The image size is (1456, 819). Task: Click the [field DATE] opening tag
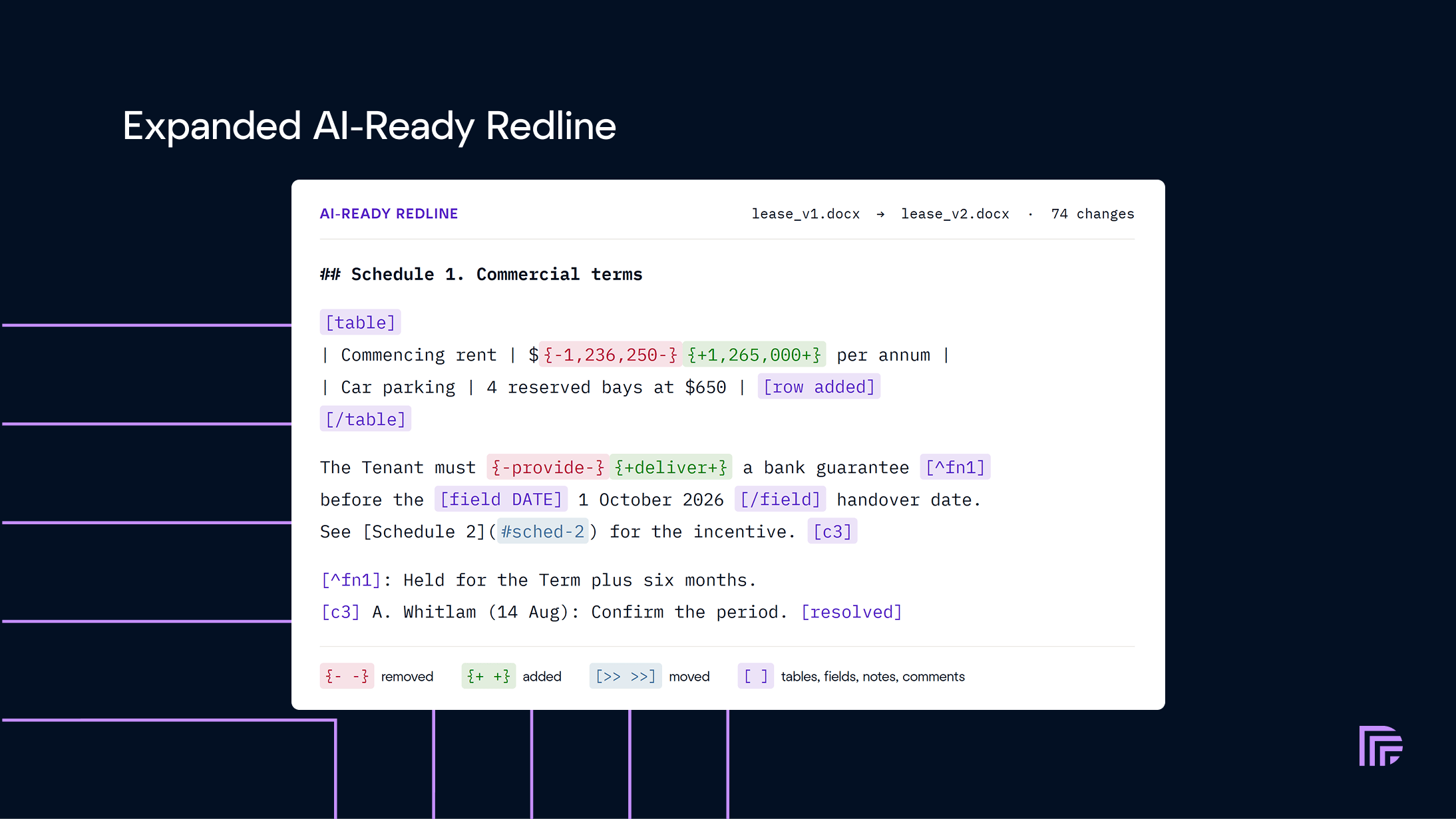(501, 499)
